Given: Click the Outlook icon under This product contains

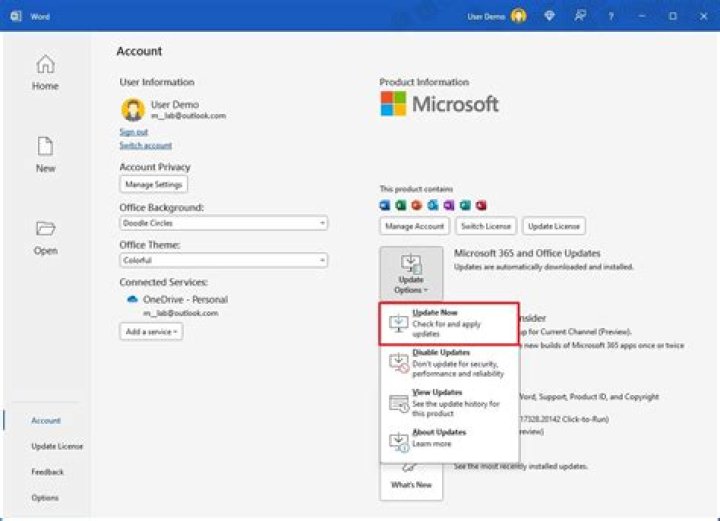Looking at the screenshot, I should tap(433, 205).
